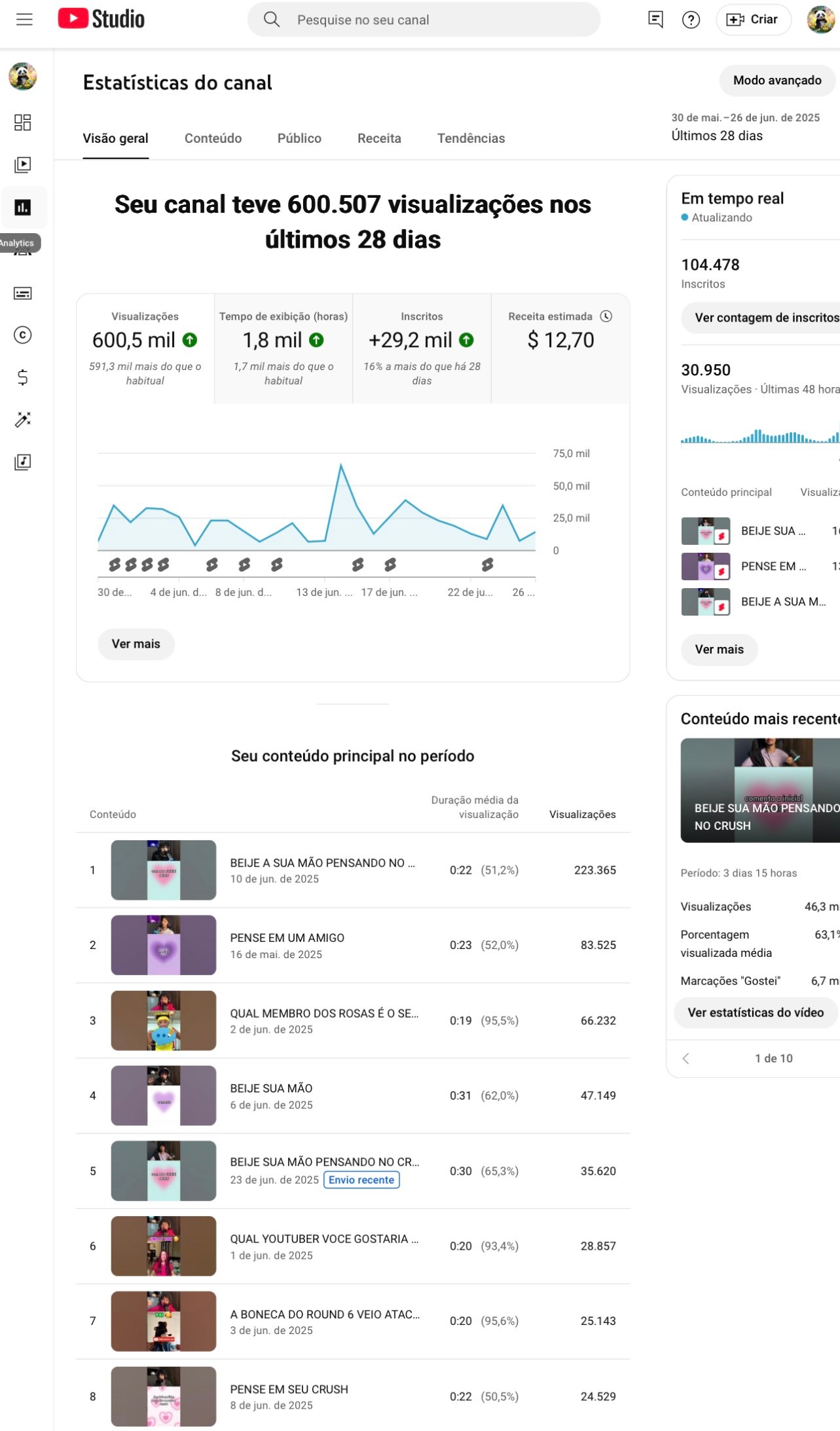Open the help question mark icon
Viewport: 840px width, 1431px height.
(x=691, y=20)
